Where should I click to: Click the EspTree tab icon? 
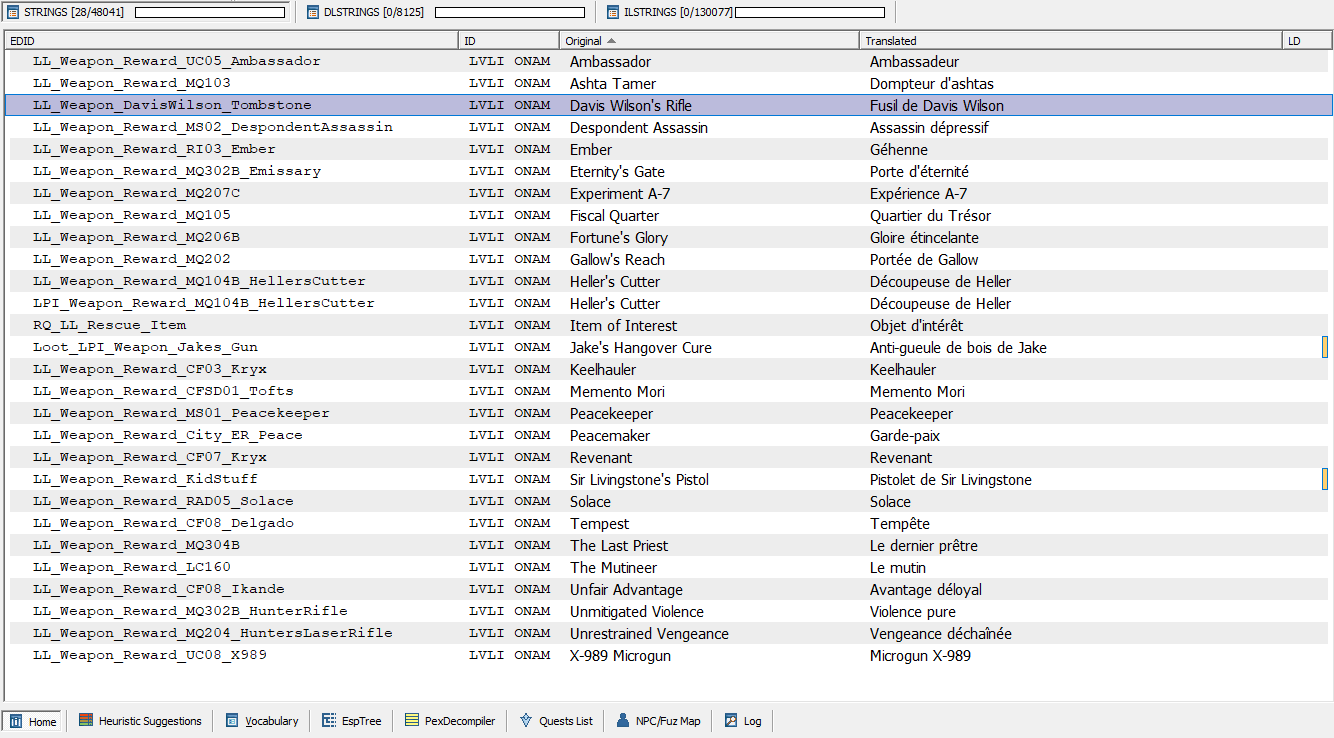[329, 721]
